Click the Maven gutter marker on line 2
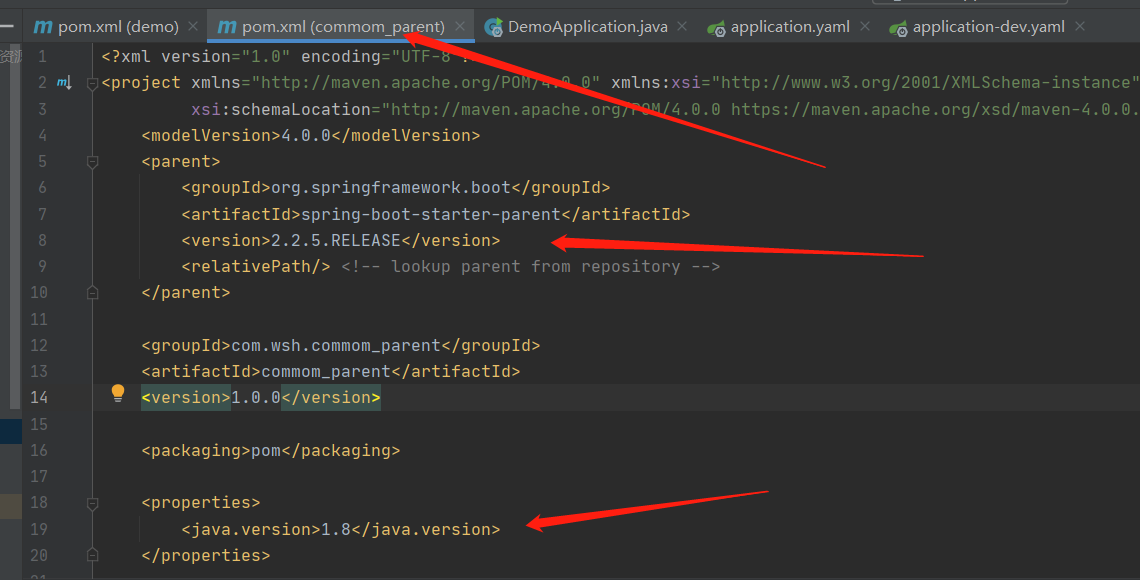 (x=64, y=83)
